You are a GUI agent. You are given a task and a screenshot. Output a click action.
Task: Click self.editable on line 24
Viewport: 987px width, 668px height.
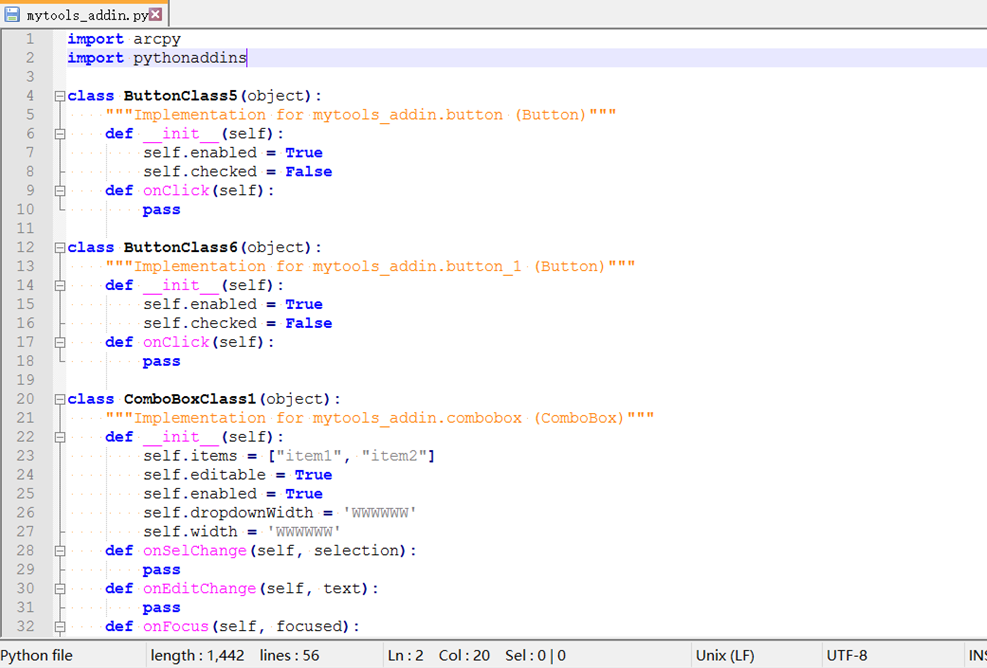[x=205, y=475]
